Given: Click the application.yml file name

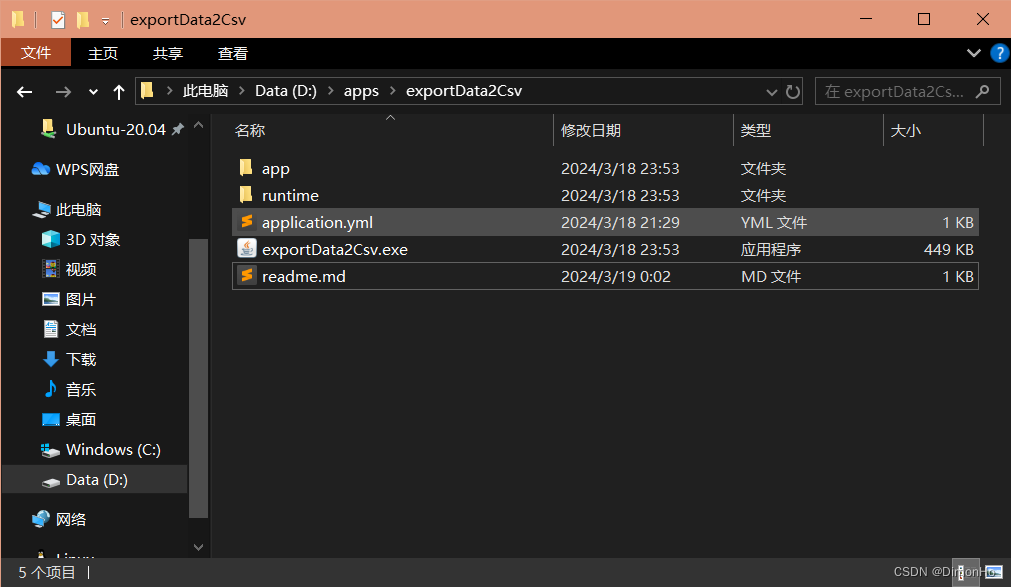Looking at the screenshot, I should coord(317,223).
